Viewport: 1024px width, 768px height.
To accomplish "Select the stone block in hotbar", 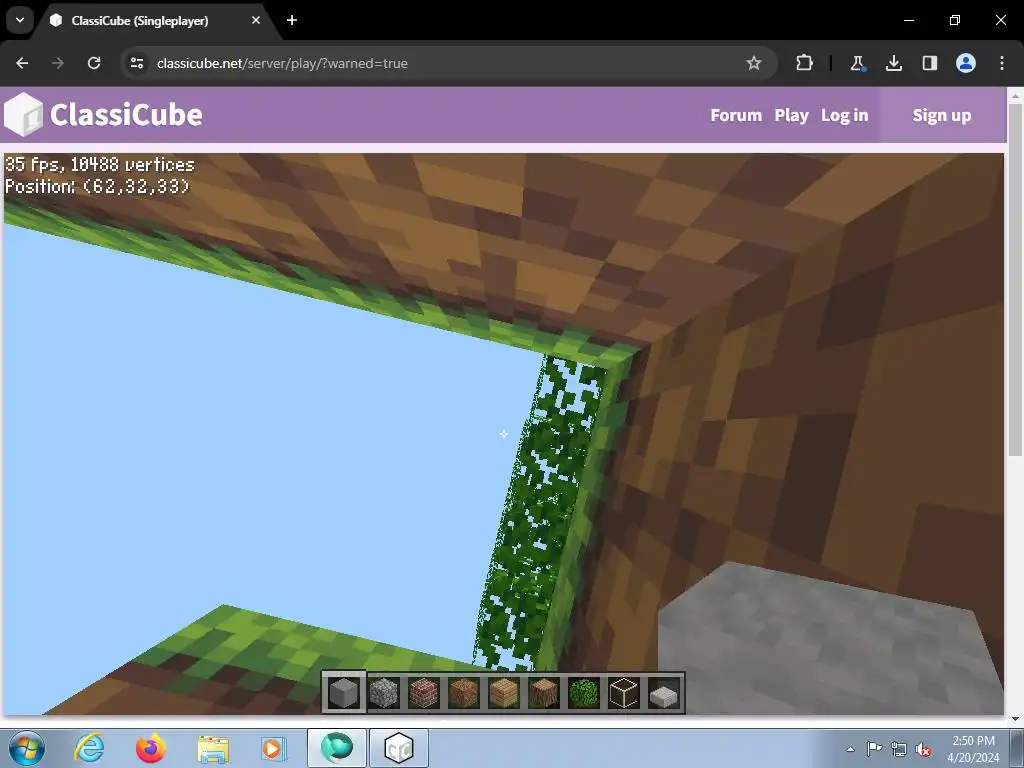I will coord(344,693).
